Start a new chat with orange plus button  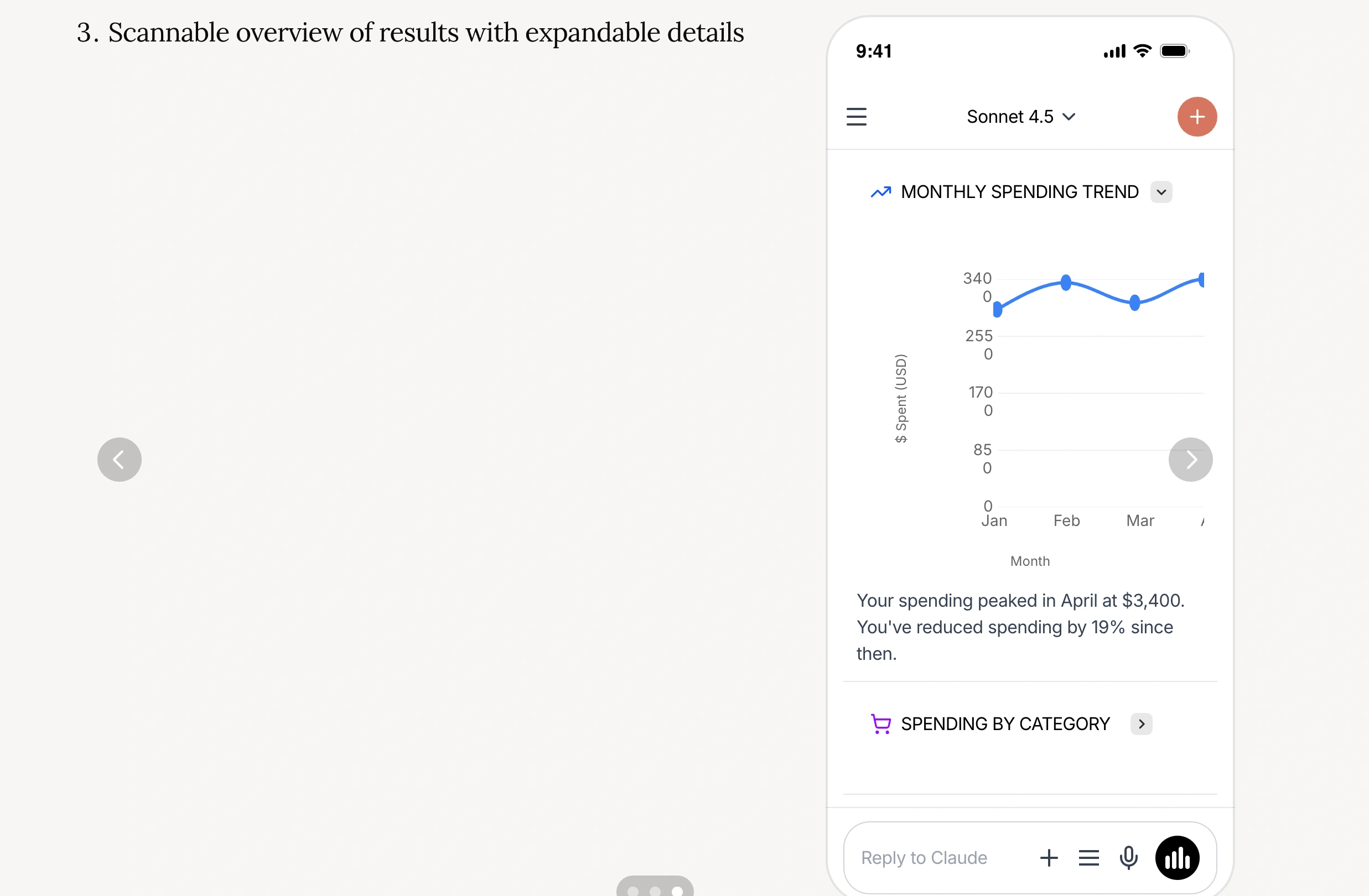click(x=1196, y=117)
